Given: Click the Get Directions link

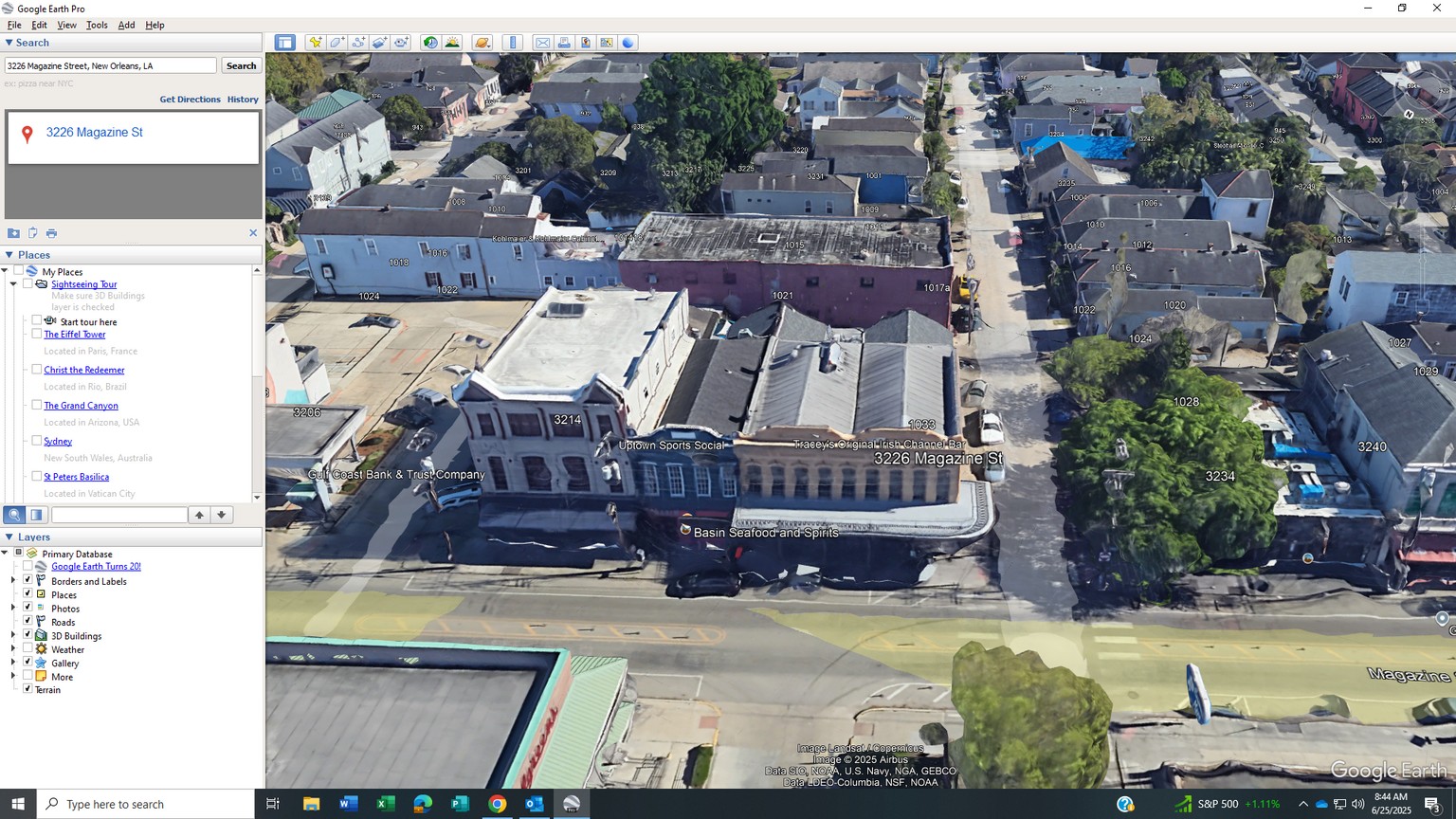Looking at the screenshot, I should (190, 100).
